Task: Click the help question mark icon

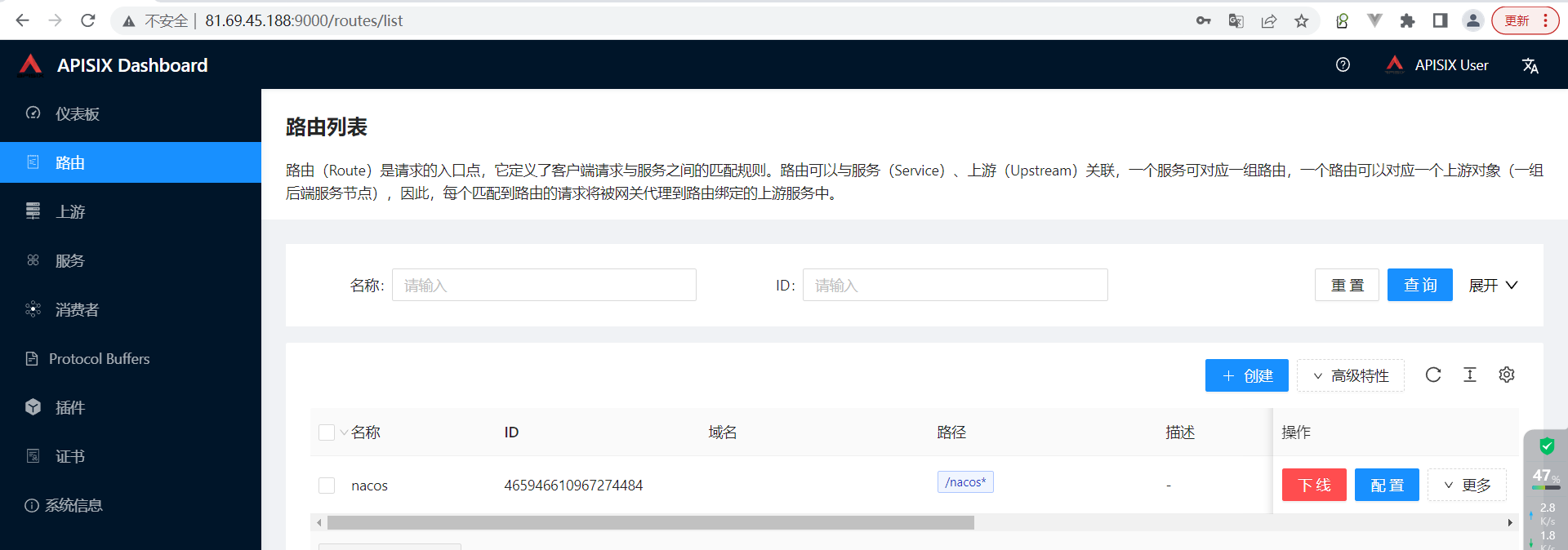Action: [1343, 65]
